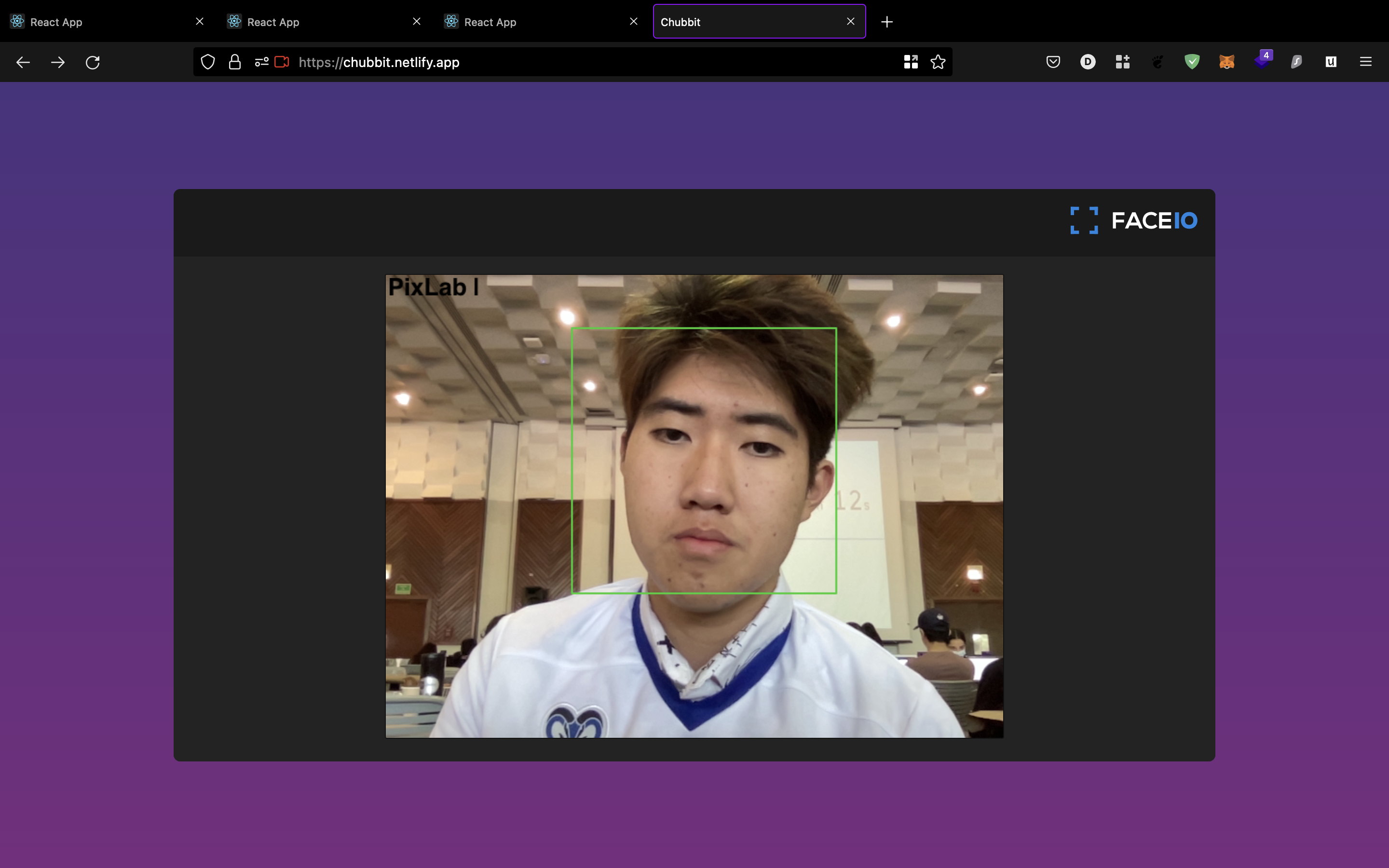Click the D profile extension icon
Viewport: 1389px width, 868px height.
point(1088,62)
